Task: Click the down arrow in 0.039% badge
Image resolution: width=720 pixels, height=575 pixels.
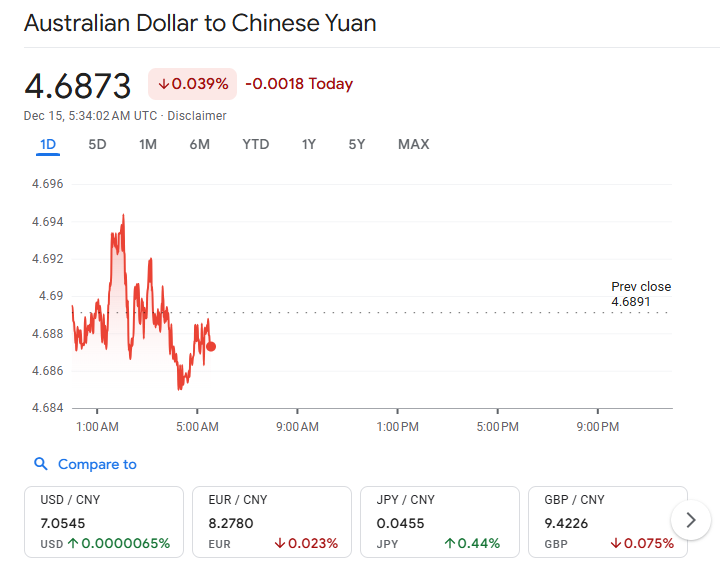Action: tap(163, 84)
